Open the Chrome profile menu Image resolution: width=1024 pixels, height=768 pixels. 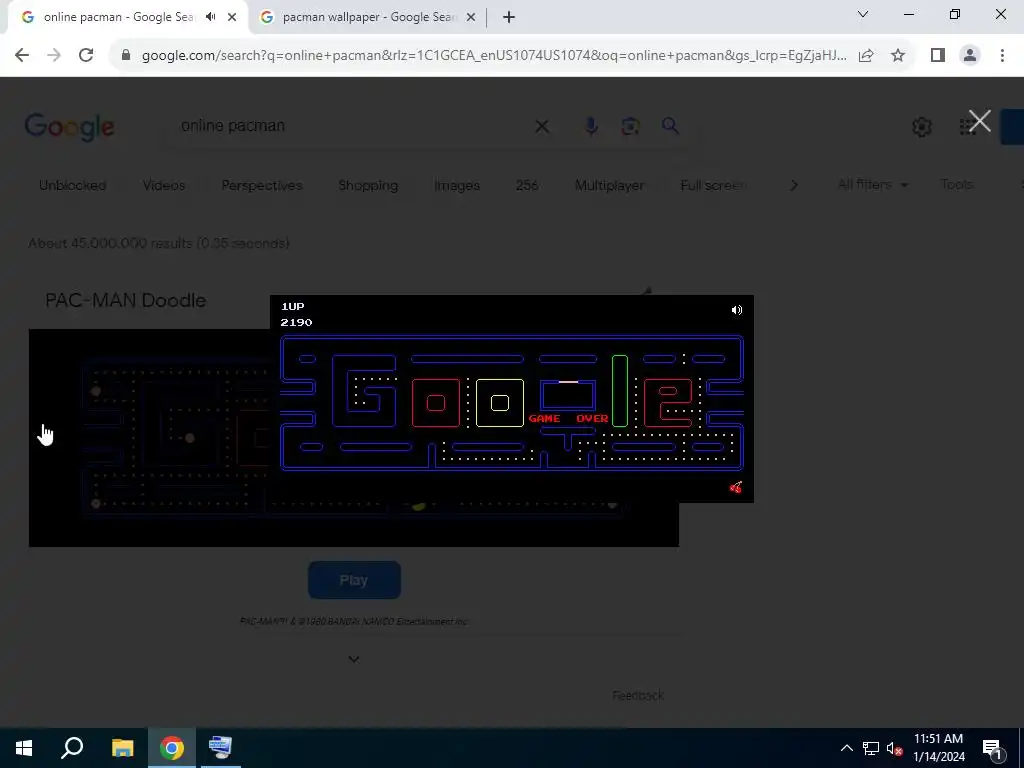tap(970, 56)
